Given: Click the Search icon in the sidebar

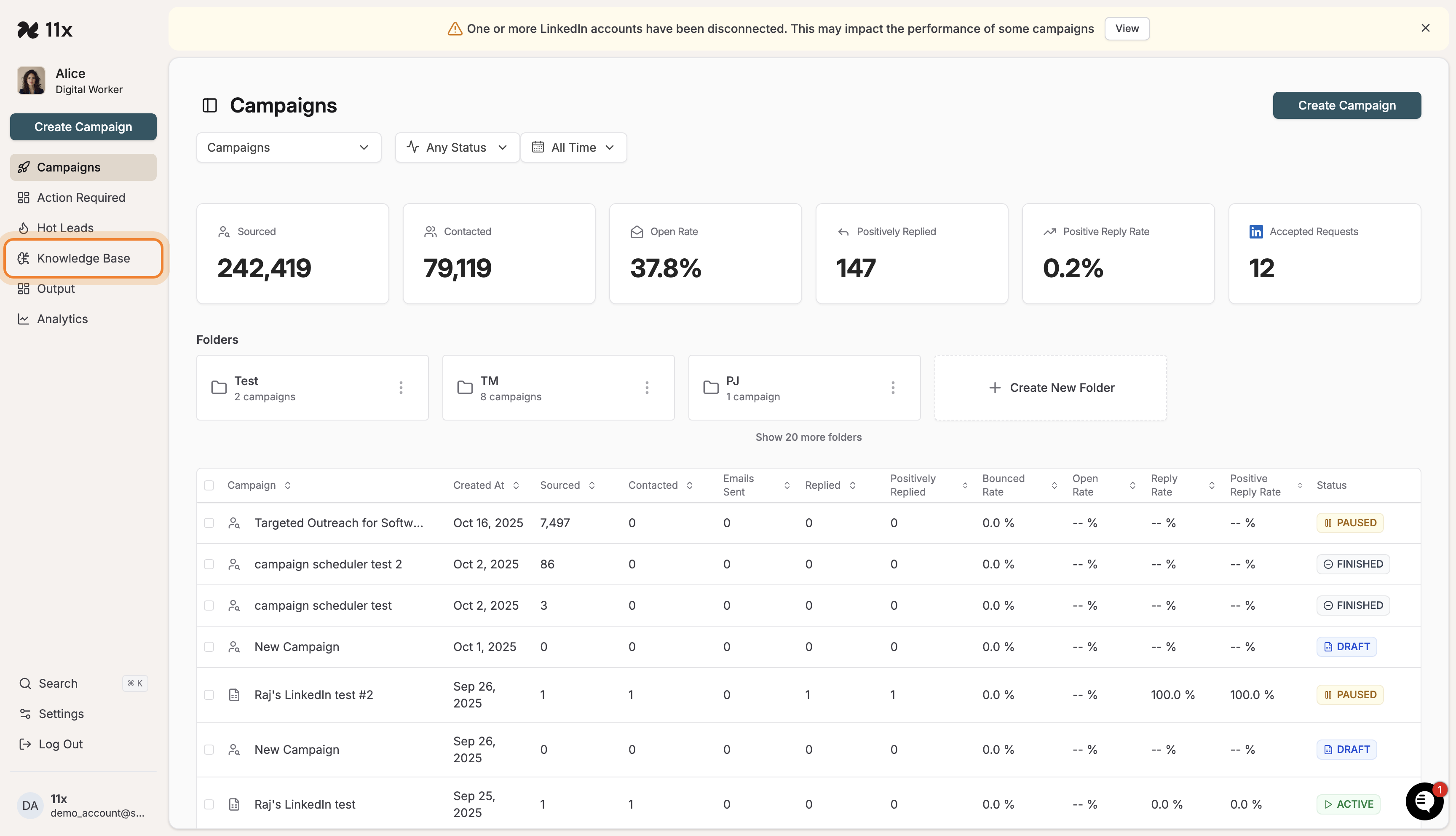Looking at the screenshot, I should tap(25, 683).
